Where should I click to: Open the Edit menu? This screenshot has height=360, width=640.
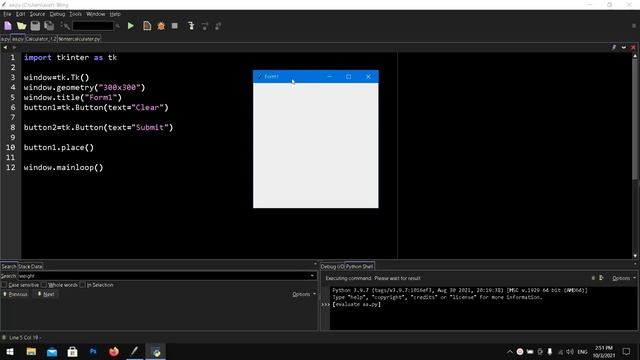pyautogui.click(x=20, y=14)
